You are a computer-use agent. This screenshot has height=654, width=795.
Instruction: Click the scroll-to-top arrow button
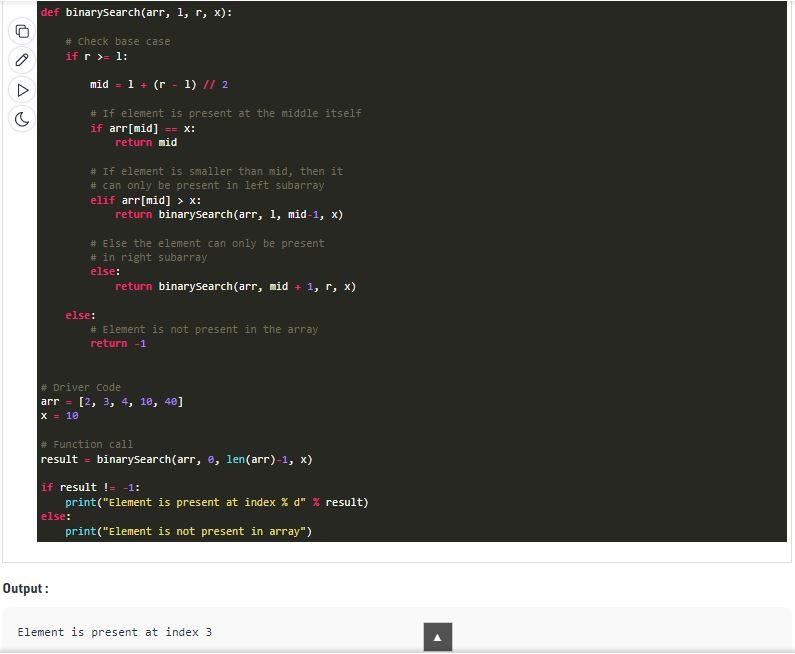click(438, 637)
